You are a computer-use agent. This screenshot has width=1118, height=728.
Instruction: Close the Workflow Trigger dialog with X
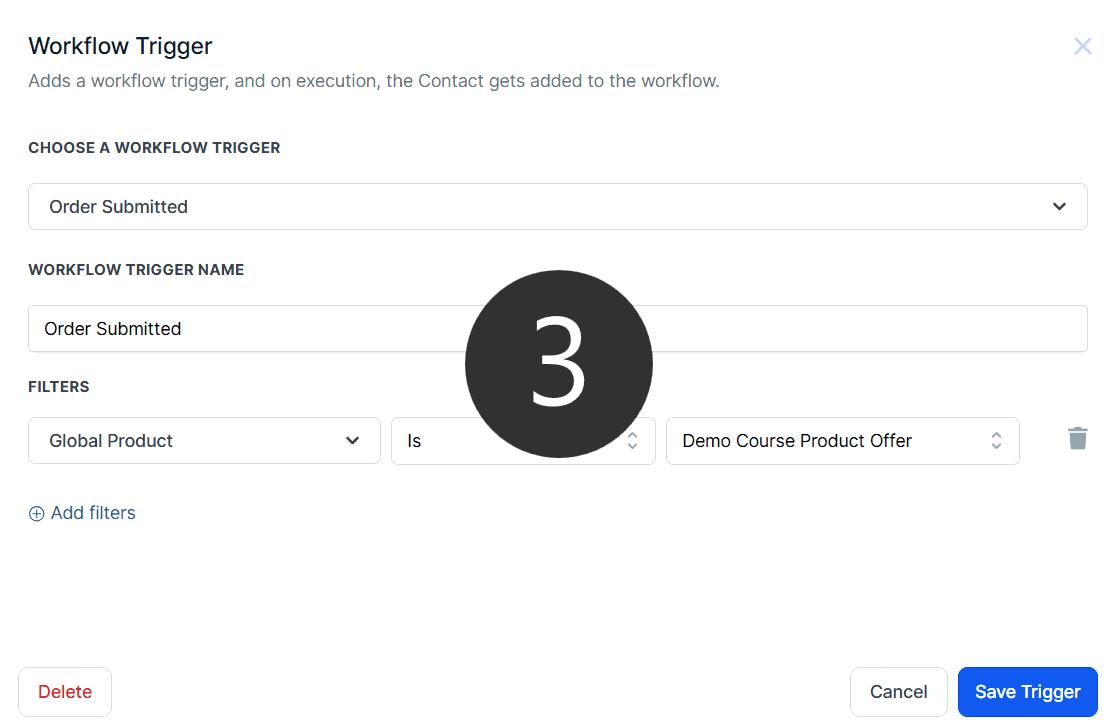pos(1082,46)
